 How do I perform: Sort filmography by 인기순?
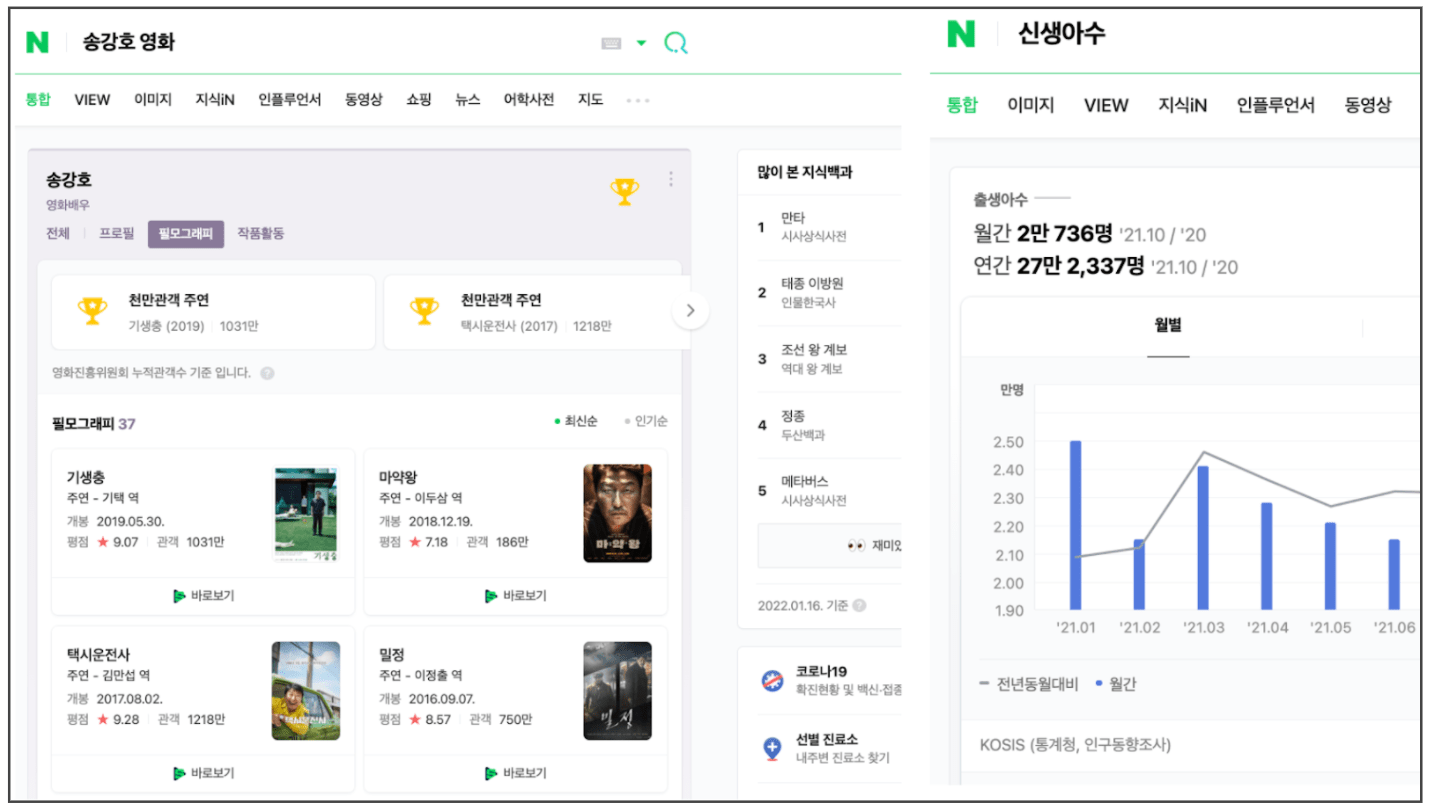(646, 422)
